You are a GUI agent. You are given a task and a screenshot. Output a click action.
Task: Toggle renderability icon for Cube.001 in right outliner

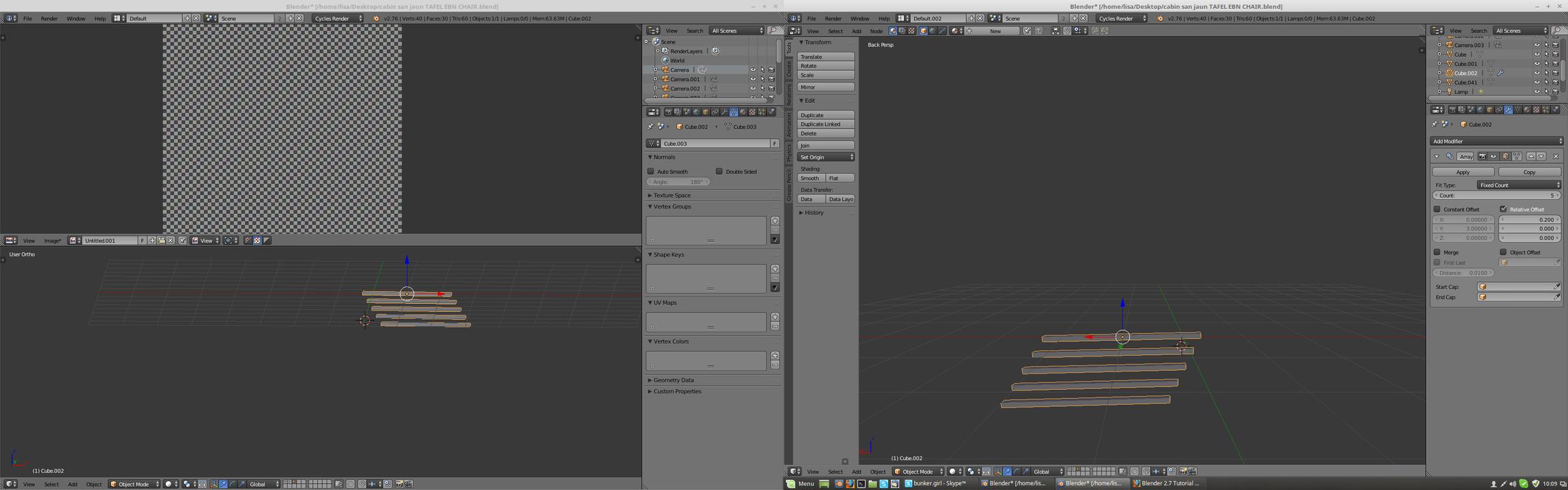point(1555,63)
